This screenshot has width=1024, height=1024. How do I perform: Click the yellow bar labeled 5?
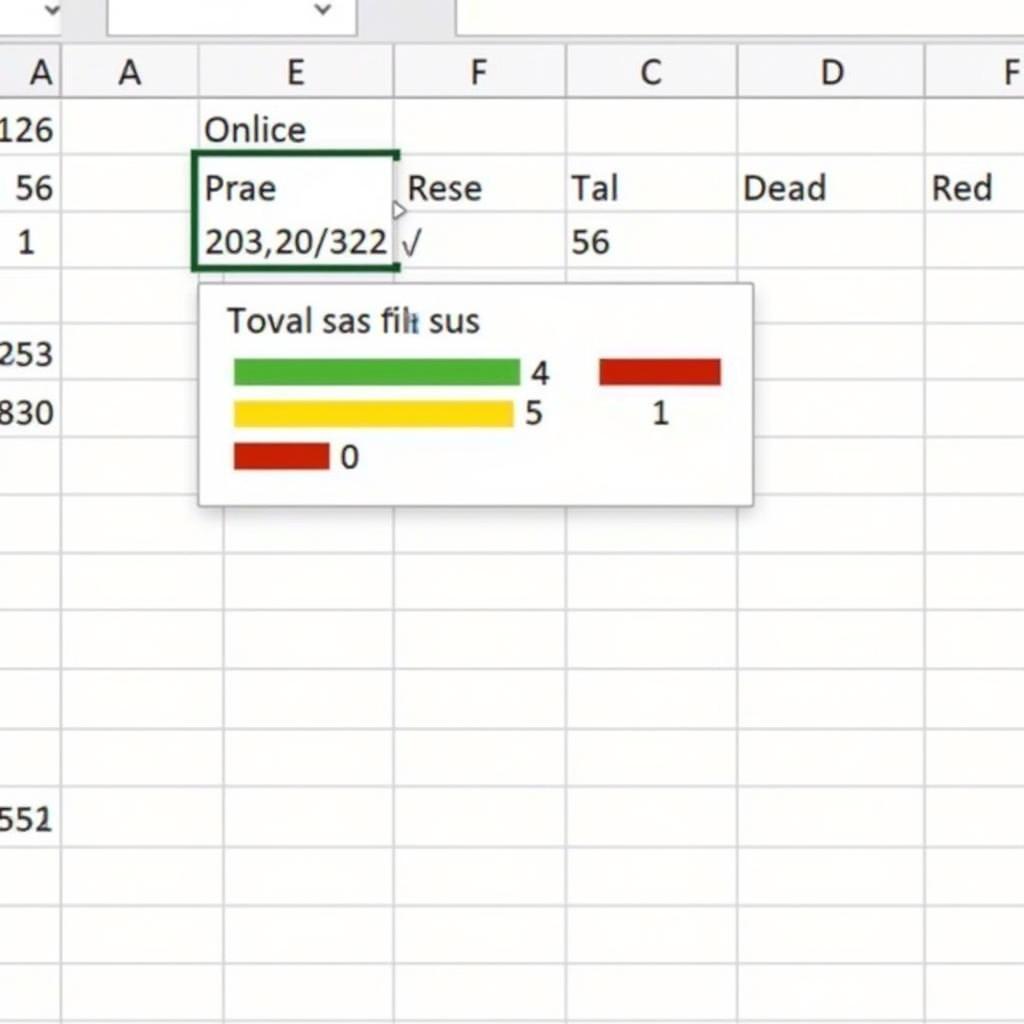click(x=373, y=414)
